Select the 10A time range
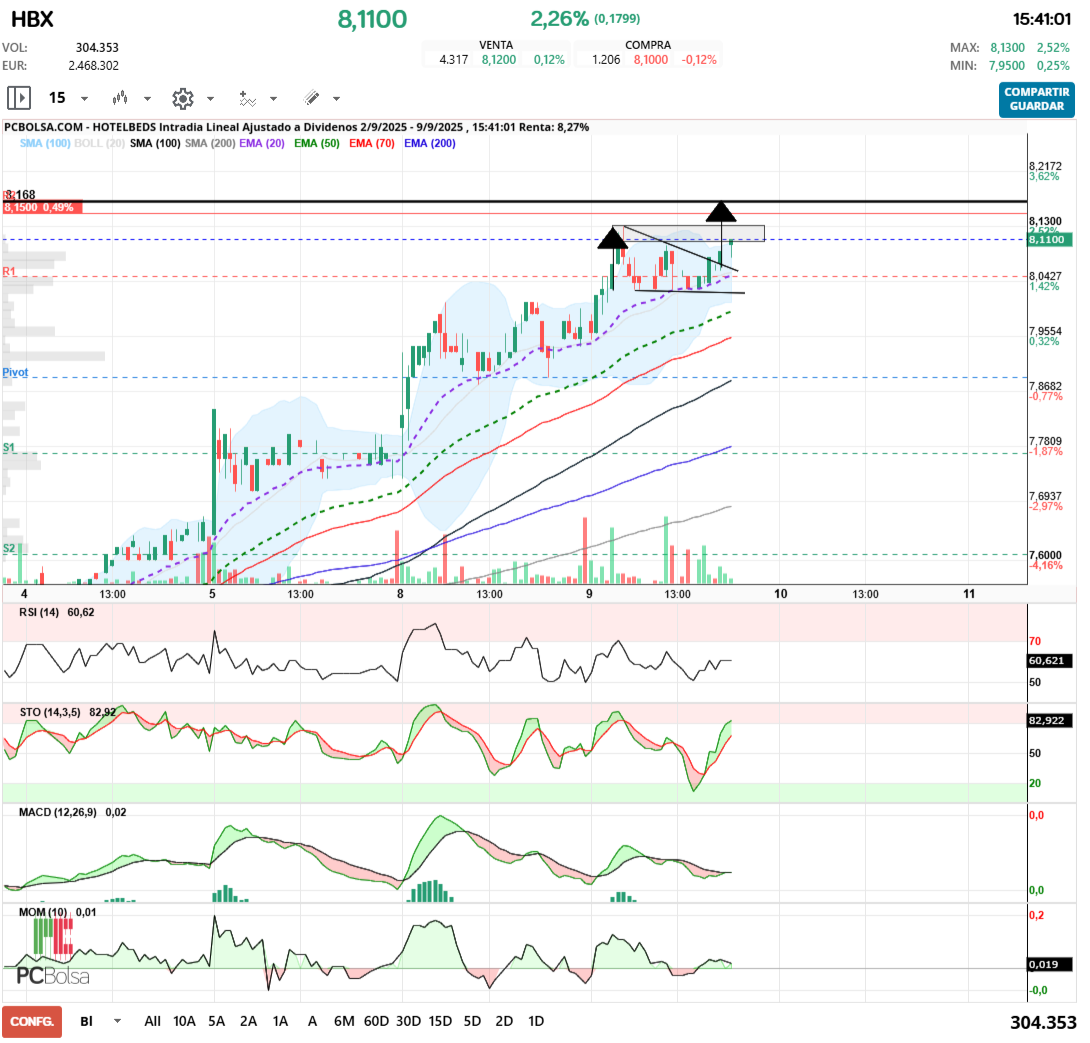 [184, 1021]
